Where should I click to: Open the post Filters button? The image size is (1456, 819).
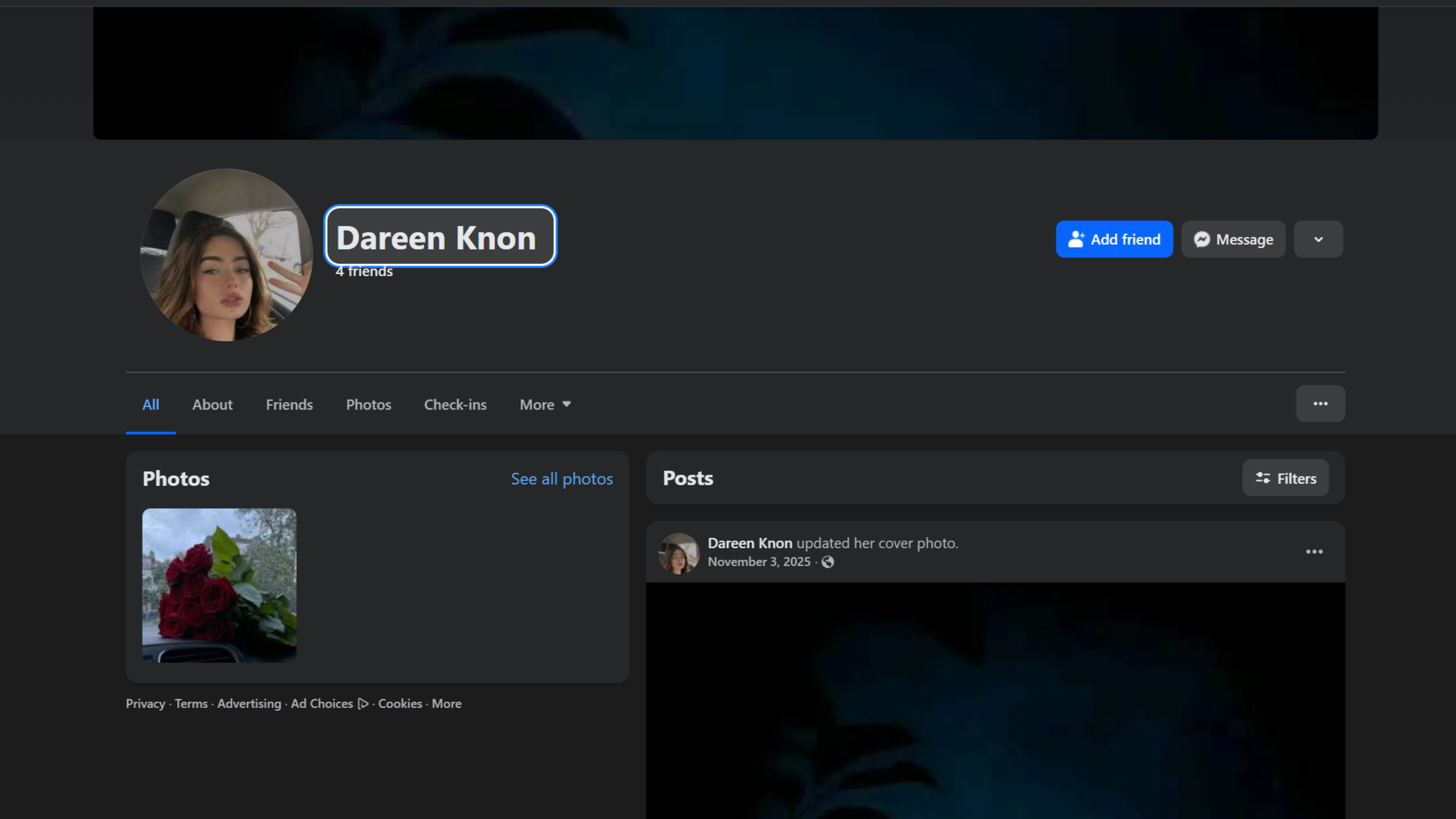click(x=1285, y=478)
